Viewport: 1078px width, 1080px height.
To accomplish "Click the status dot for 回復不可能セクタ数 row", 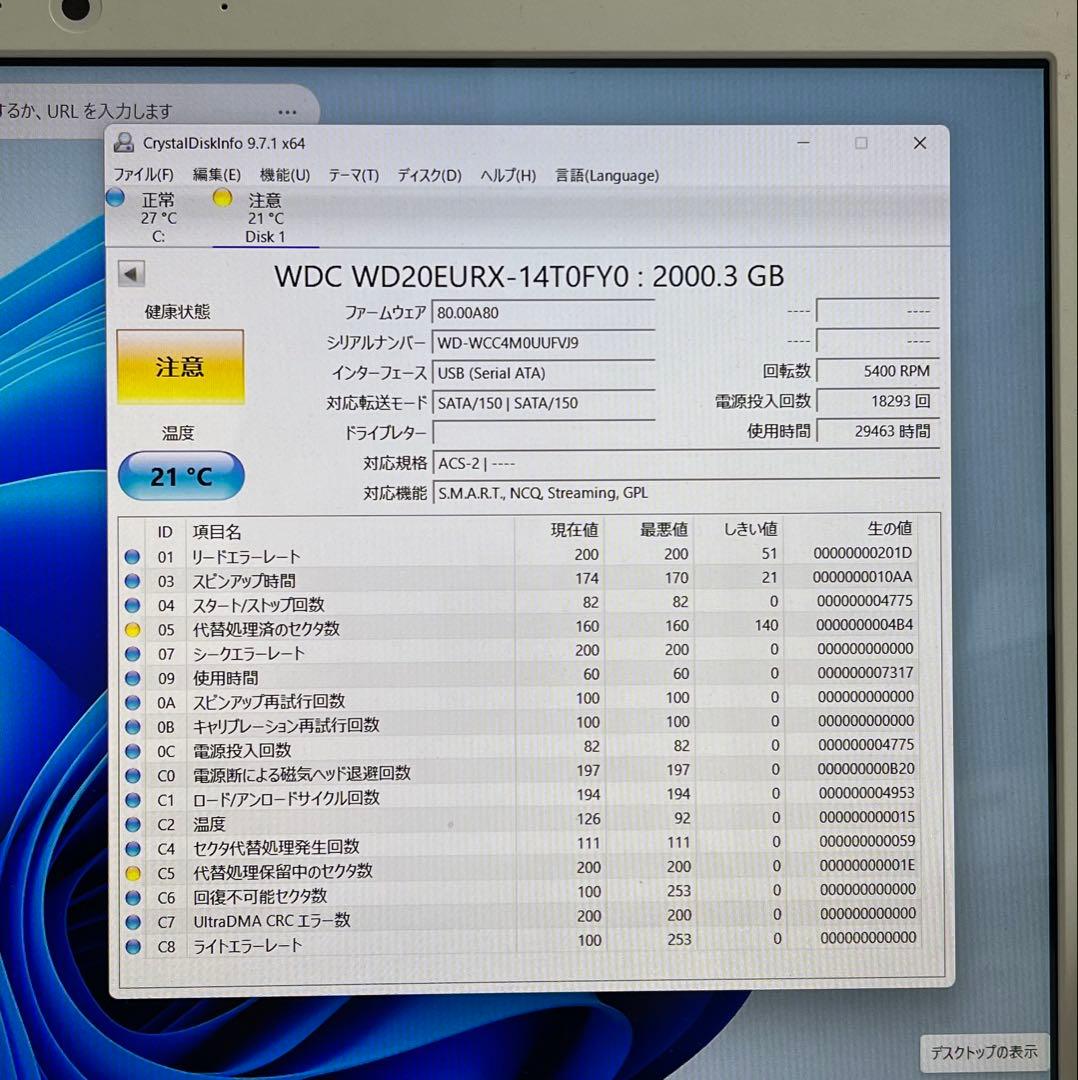I will (x=132, y=897).
